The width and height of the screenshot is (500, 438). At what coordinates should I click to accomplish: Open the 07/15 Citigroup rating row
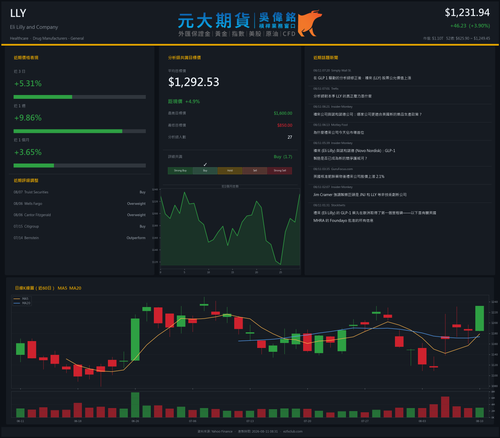(80, 226)
